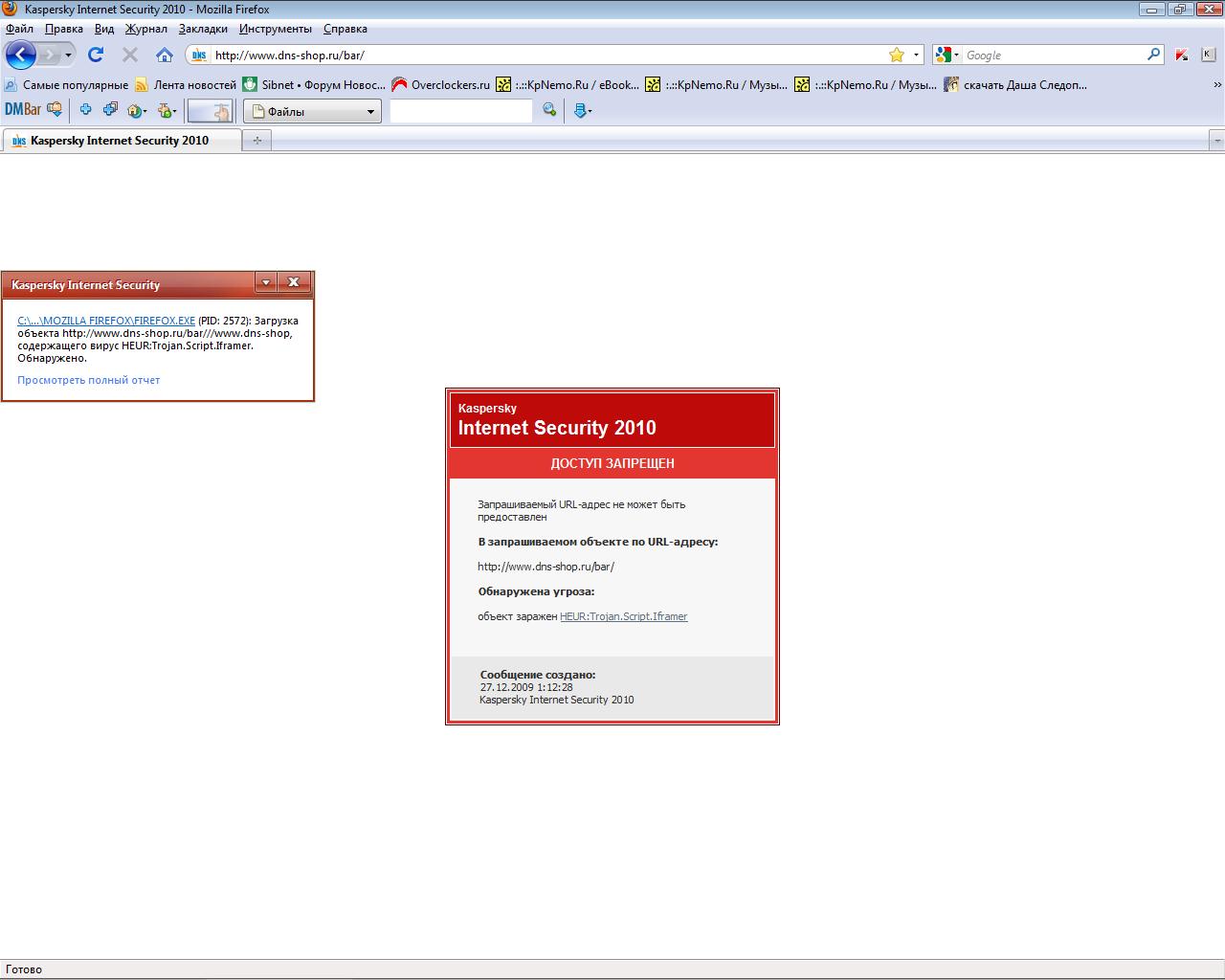The width and height of the screenshot is (1225, 980).
Task: Open the Overclockers.ru bookmark
Action: (x=441, y=85)
